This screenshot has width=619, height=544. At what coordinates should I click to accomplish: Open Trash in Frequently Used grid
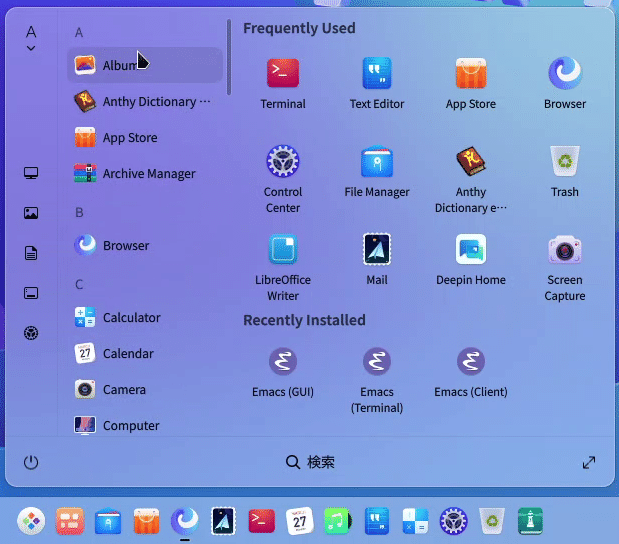[x=565, y=171]
